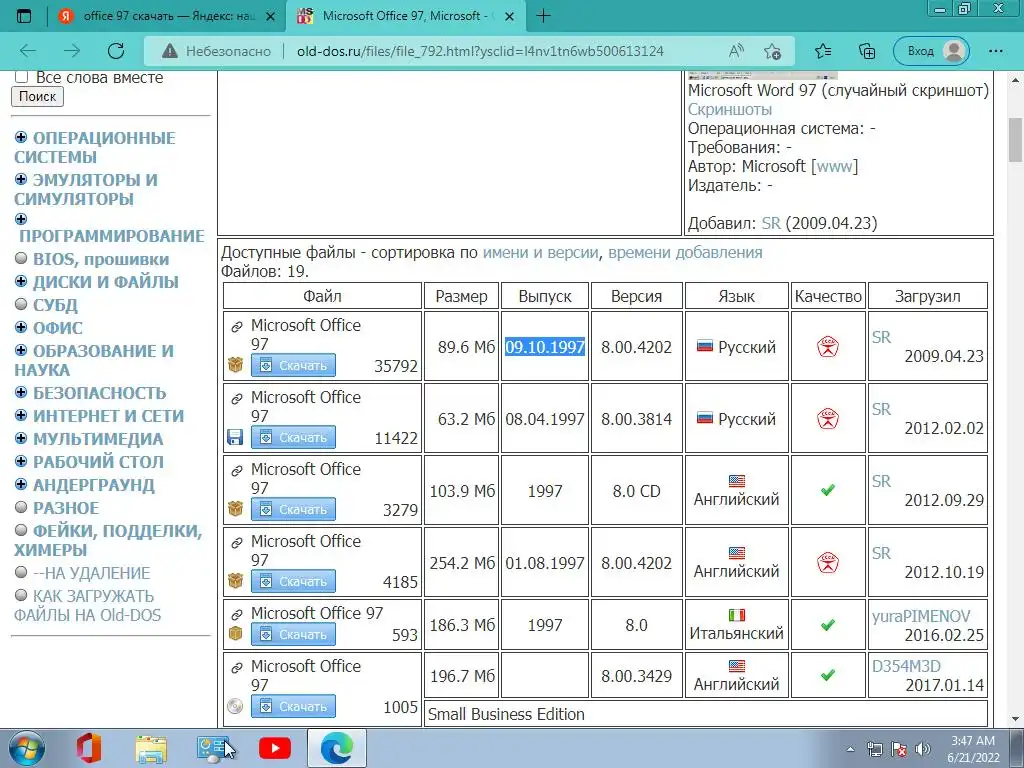Click the Russian flag in the 89.6 Мб row
Screen dimensions: 1024x768
(x=705, y=346)
